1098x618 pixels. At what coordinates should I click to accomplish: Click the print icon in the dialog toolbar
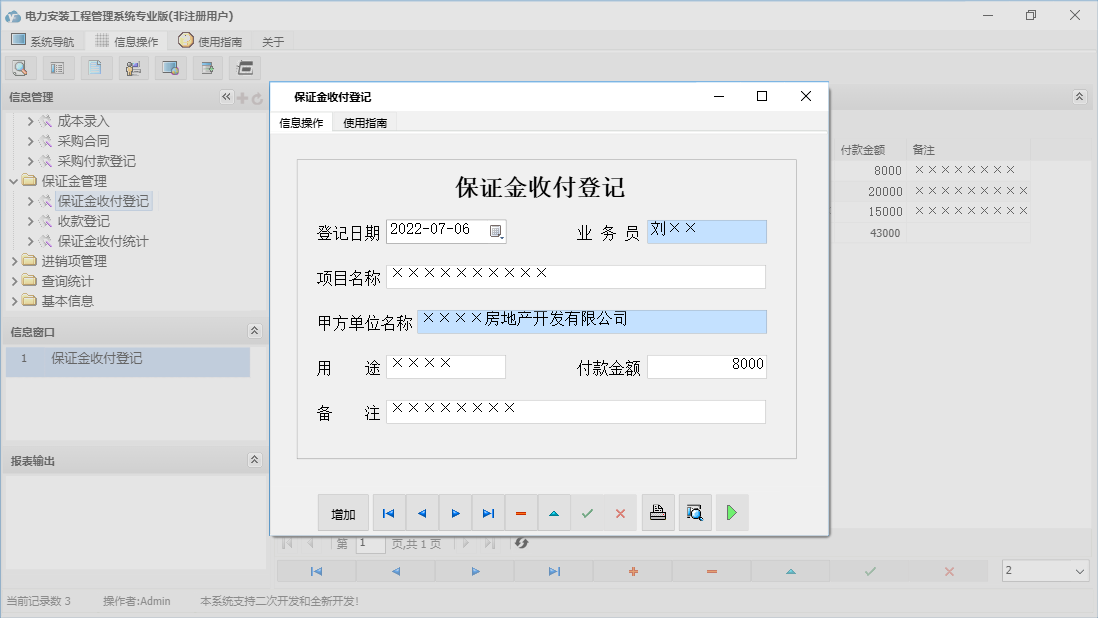658,512
